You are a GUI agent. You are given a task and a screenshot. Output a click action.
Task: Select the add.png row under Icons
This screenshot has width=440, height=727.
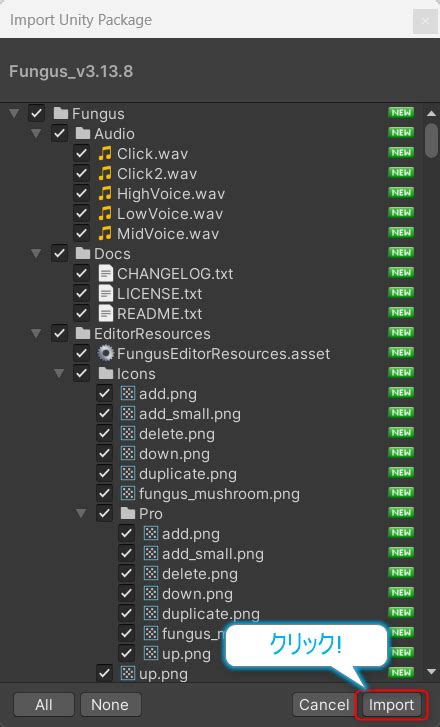click(x=211, y=394)
